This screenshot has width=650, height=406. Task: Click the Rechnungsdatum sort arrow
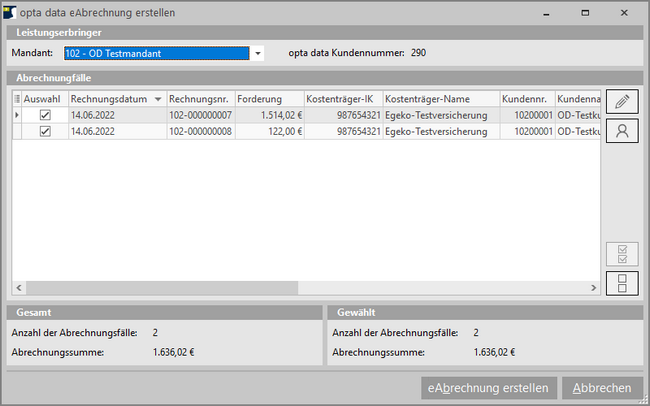[x=157, y=99]
